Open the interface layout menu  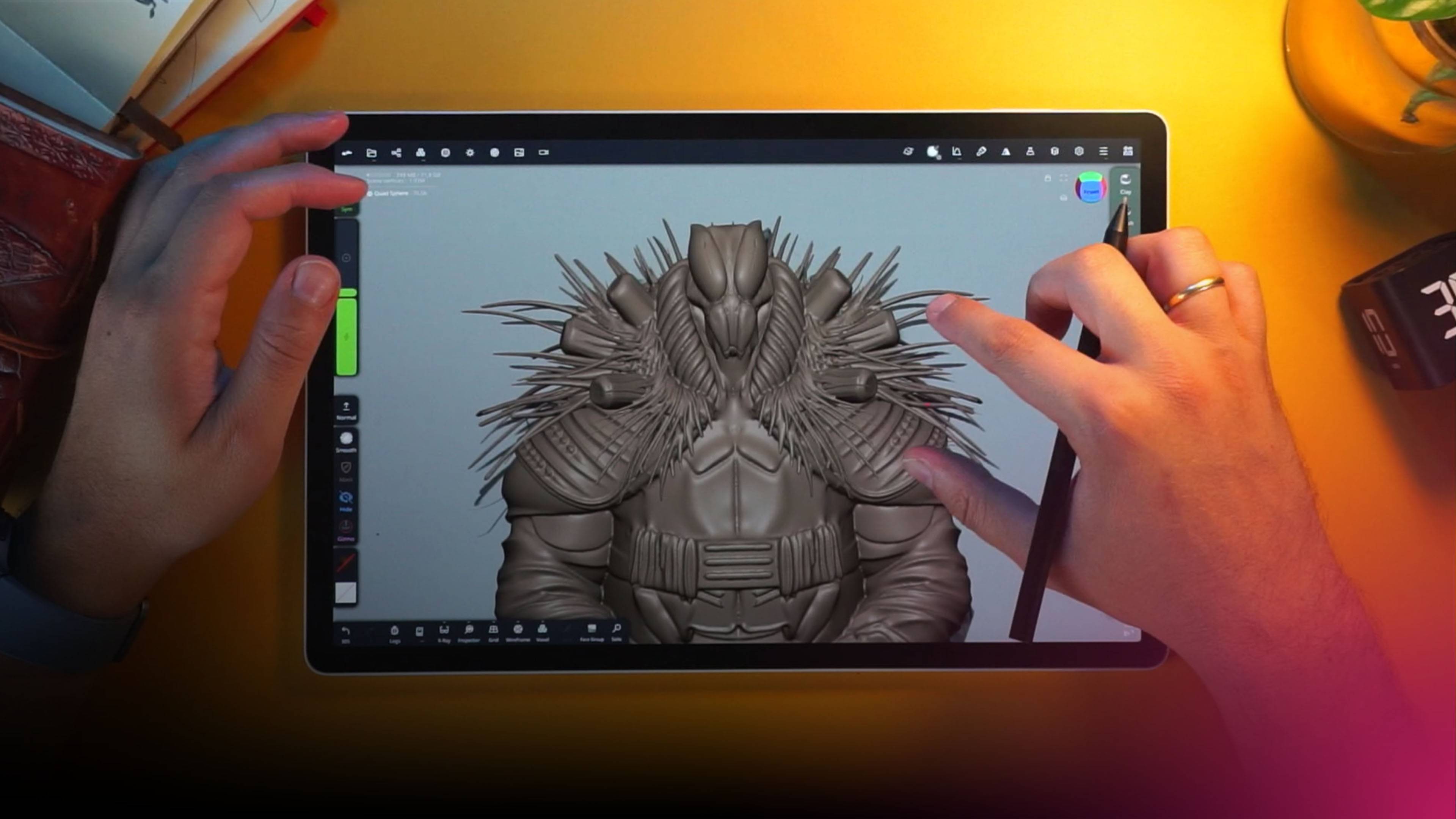coord(1127,152)
